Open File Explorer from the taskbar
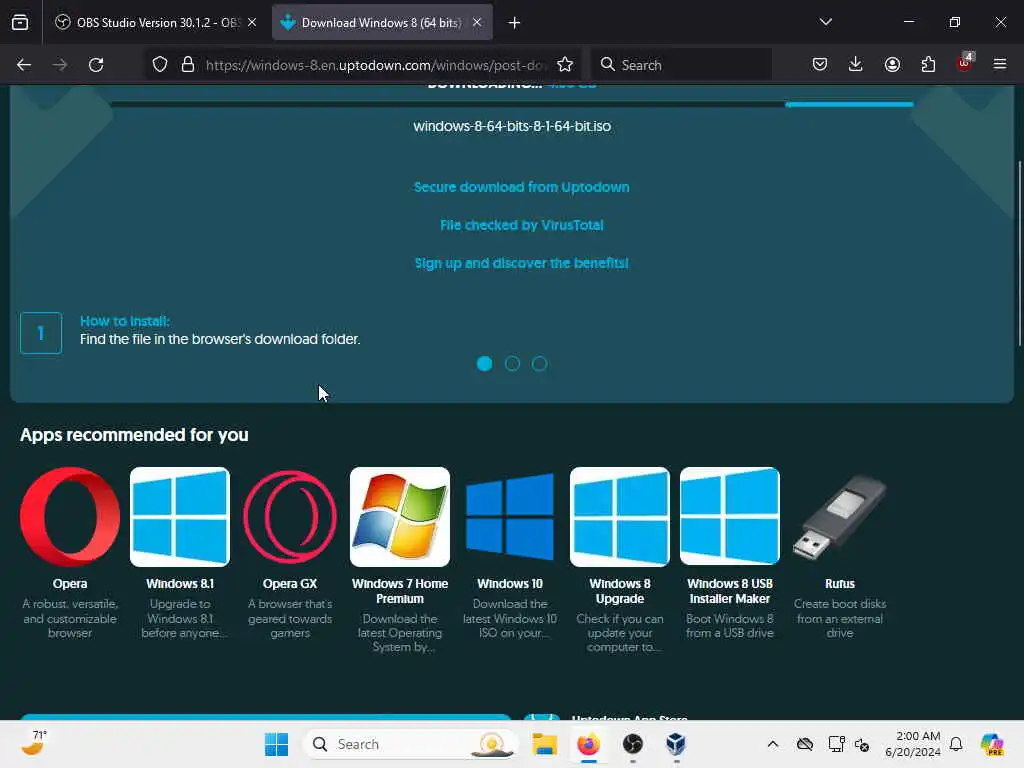Screen dimensions: 1024x768 [x=544, y=744]
